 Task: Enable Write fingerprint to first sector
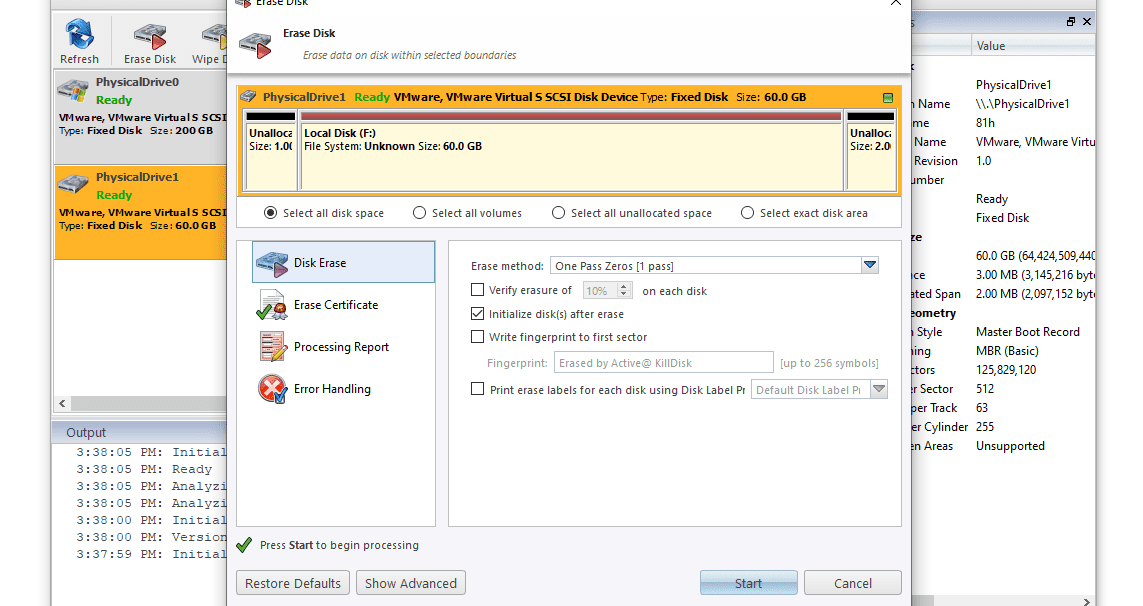click(x=477, y=337)
